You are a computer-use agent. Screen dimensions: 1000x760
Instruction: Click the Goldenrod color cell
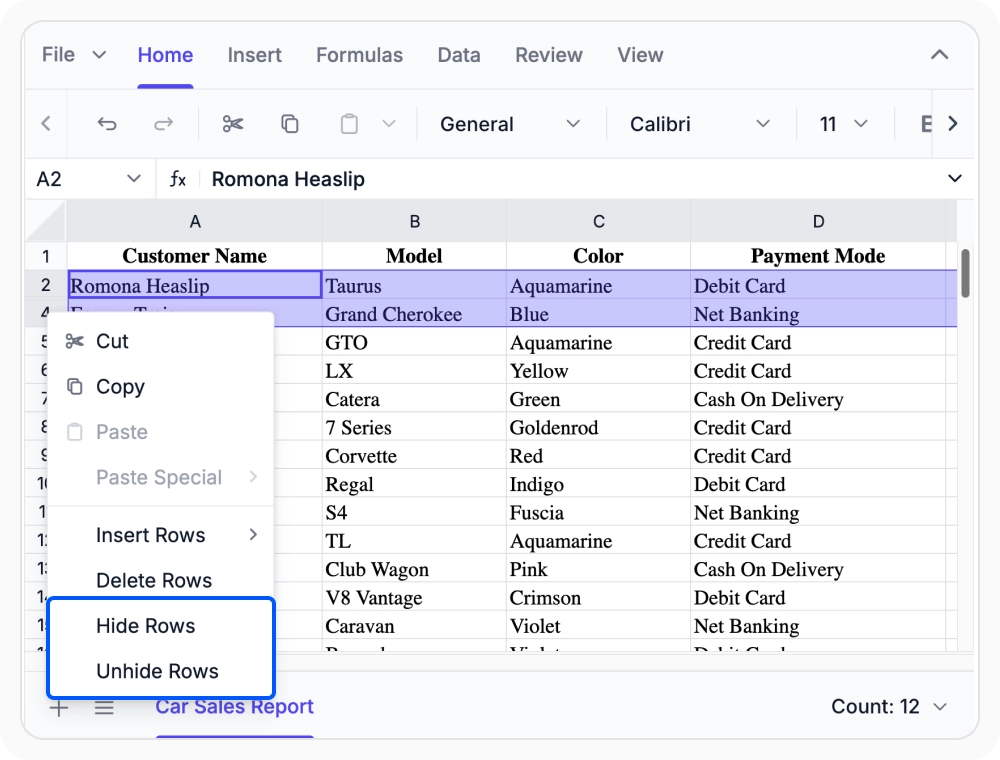coord(598,427)
